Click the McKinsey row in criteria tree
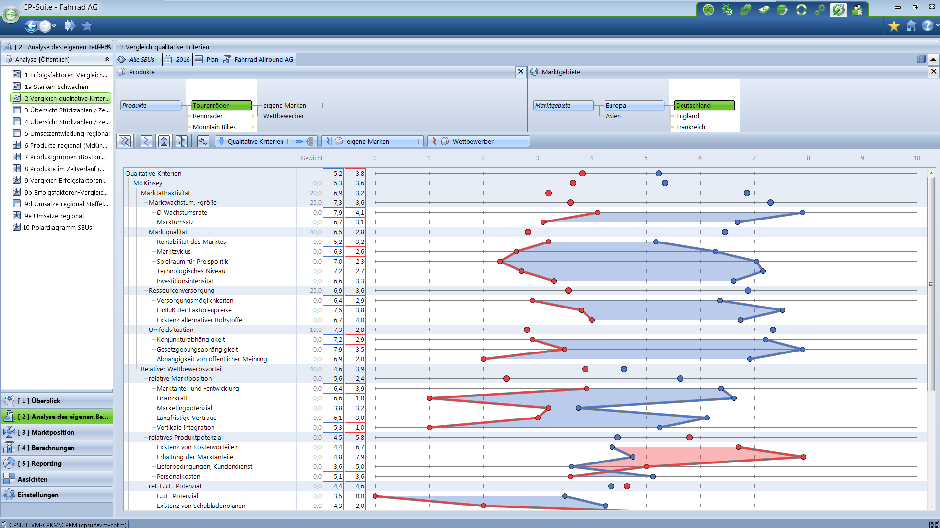Screen dimensions: 940x528 [147, 183]
